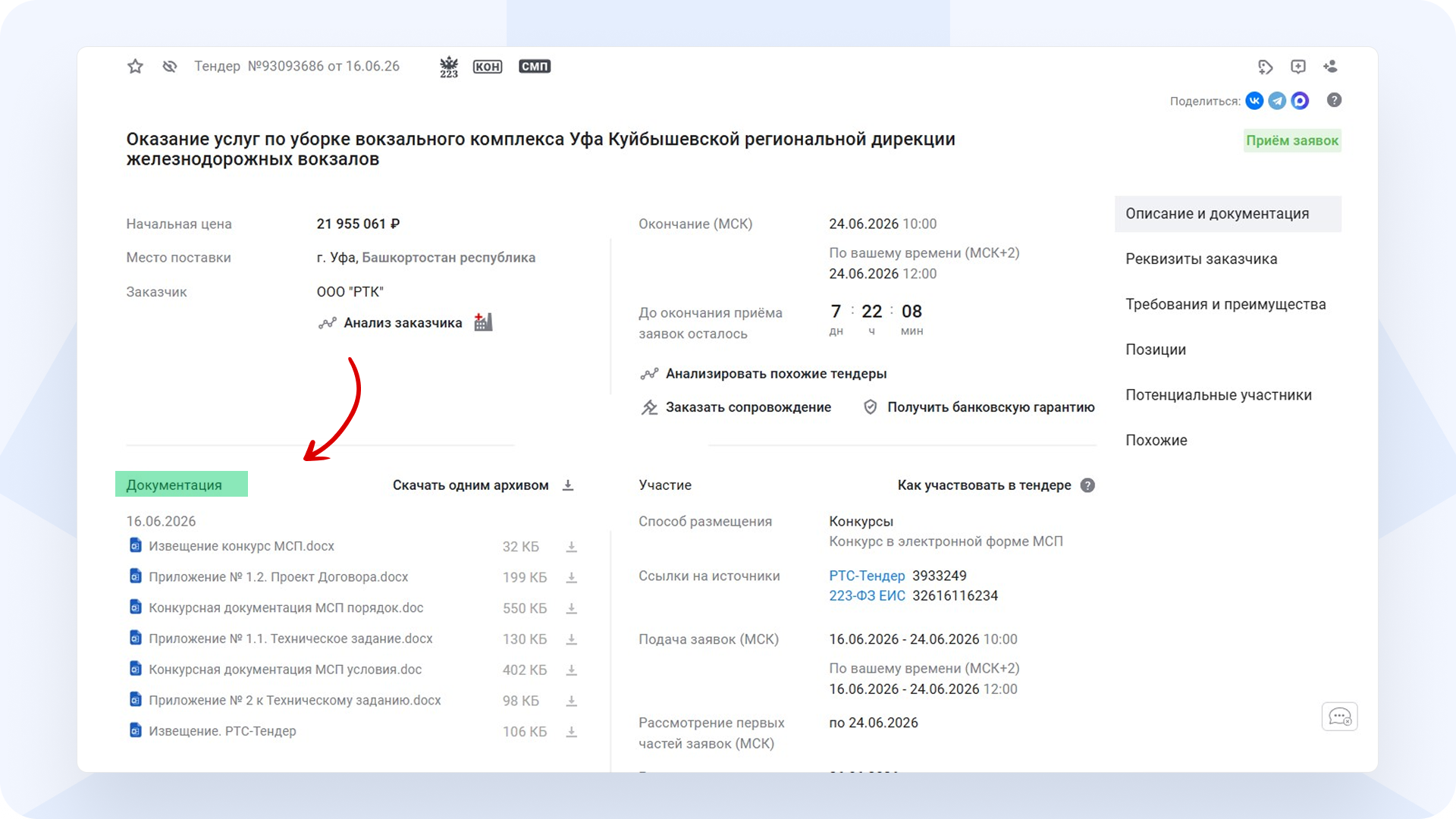The width and height of the screenshot is (1456, 819).
Task: Click tender number №93093686
Action: click(x=286, y=67)
